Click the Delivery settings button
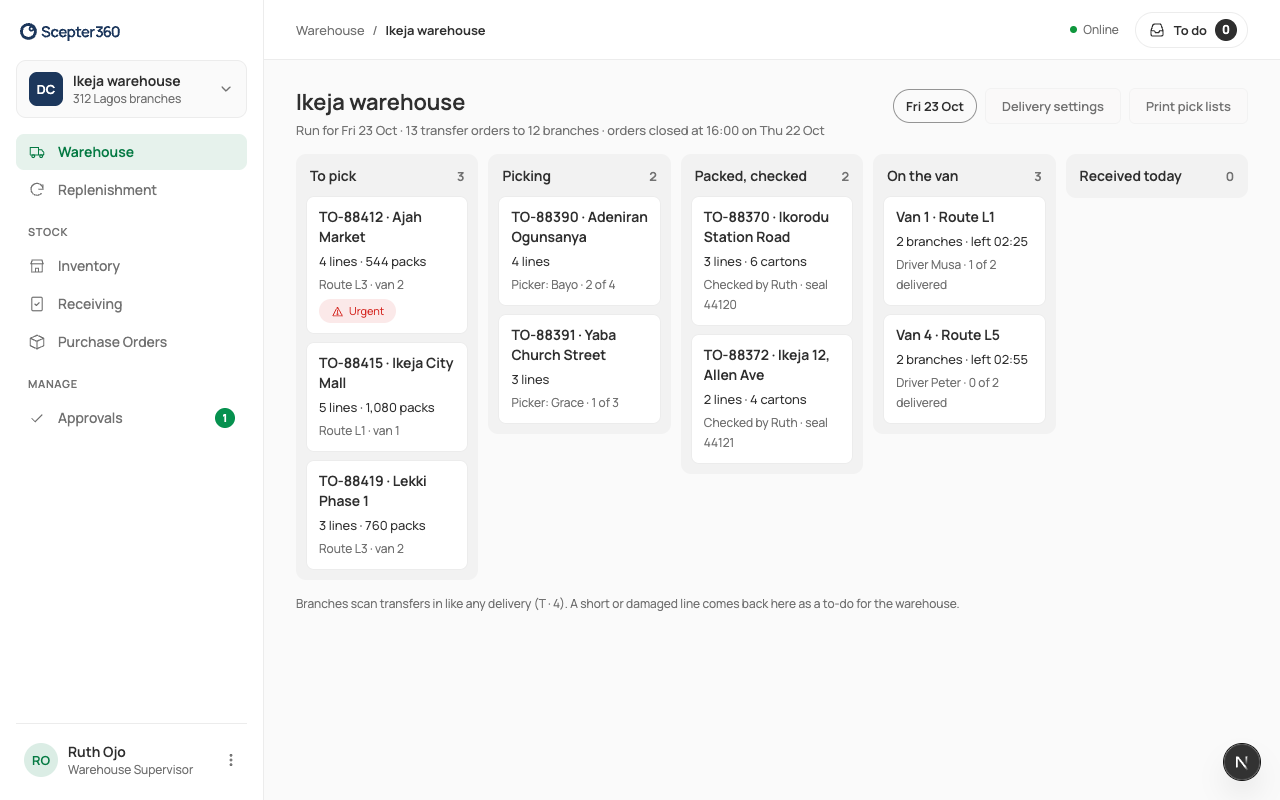The height and width of the screenshot is (800, 1280). pyautogui.click(x=1053, y=106)
